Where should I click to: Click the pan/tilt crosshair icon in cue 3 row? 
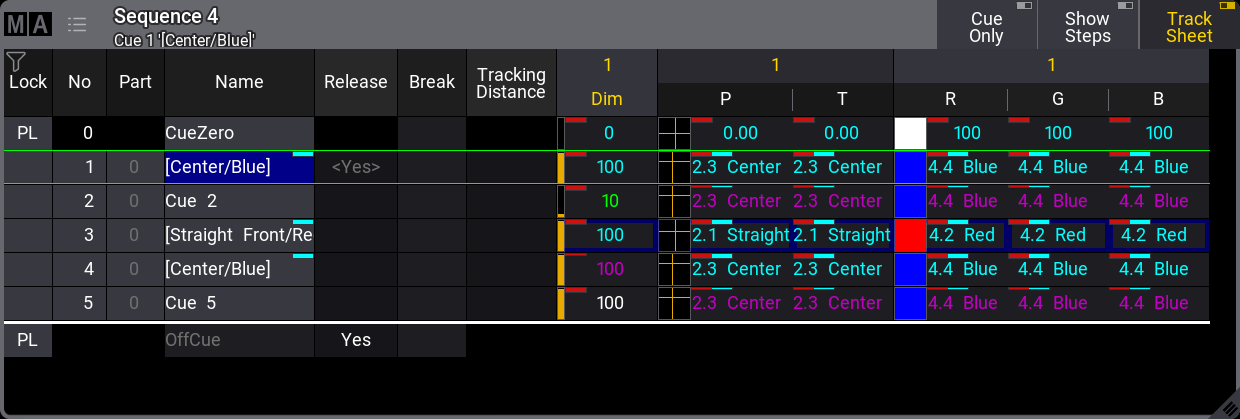[674, 235]
